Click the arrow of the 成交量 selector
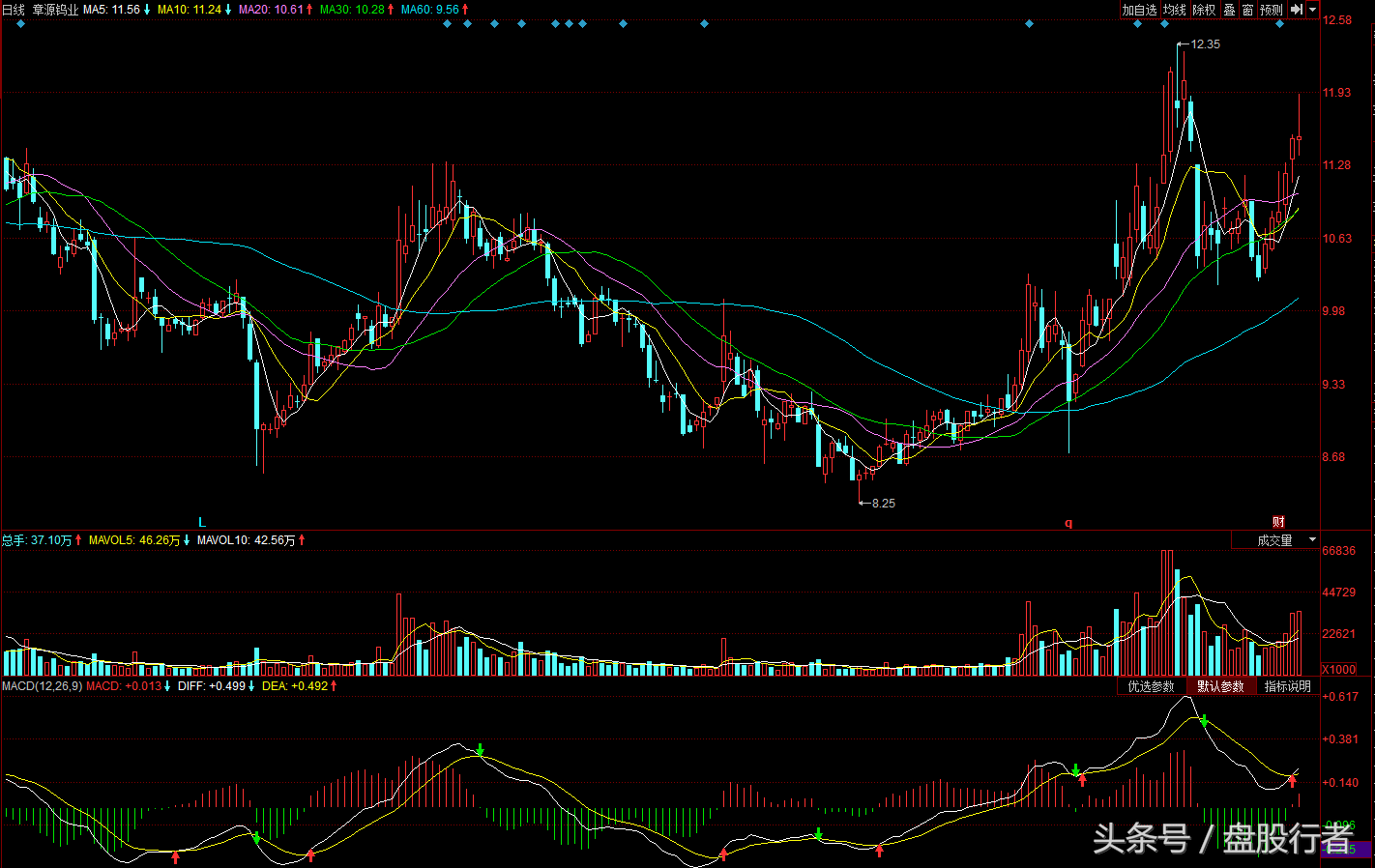This screenshot has height=868, width=1375. [1312, 540]
